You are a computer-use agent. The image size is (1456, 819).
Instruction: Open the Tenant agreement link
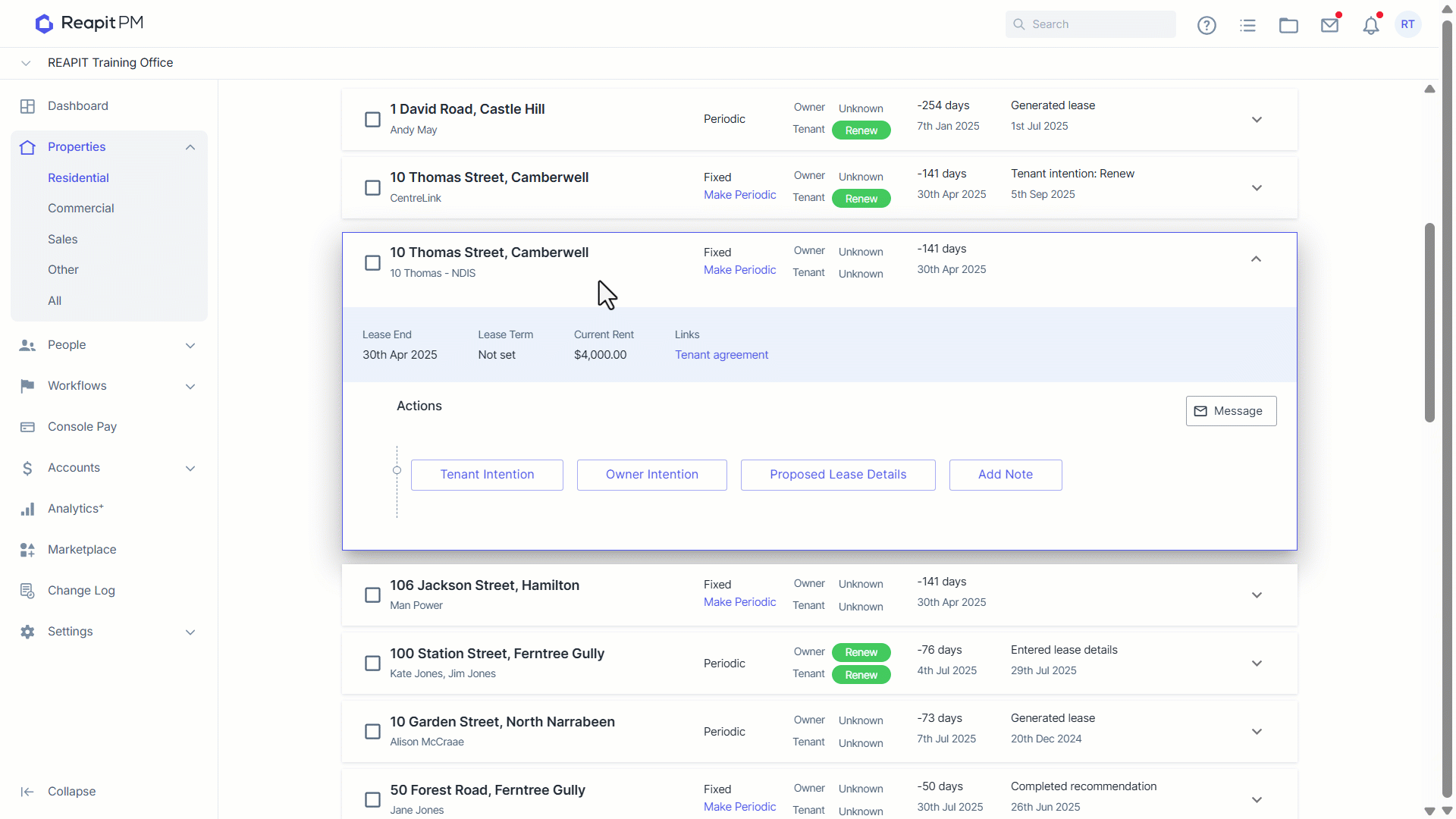coord(721,355)
